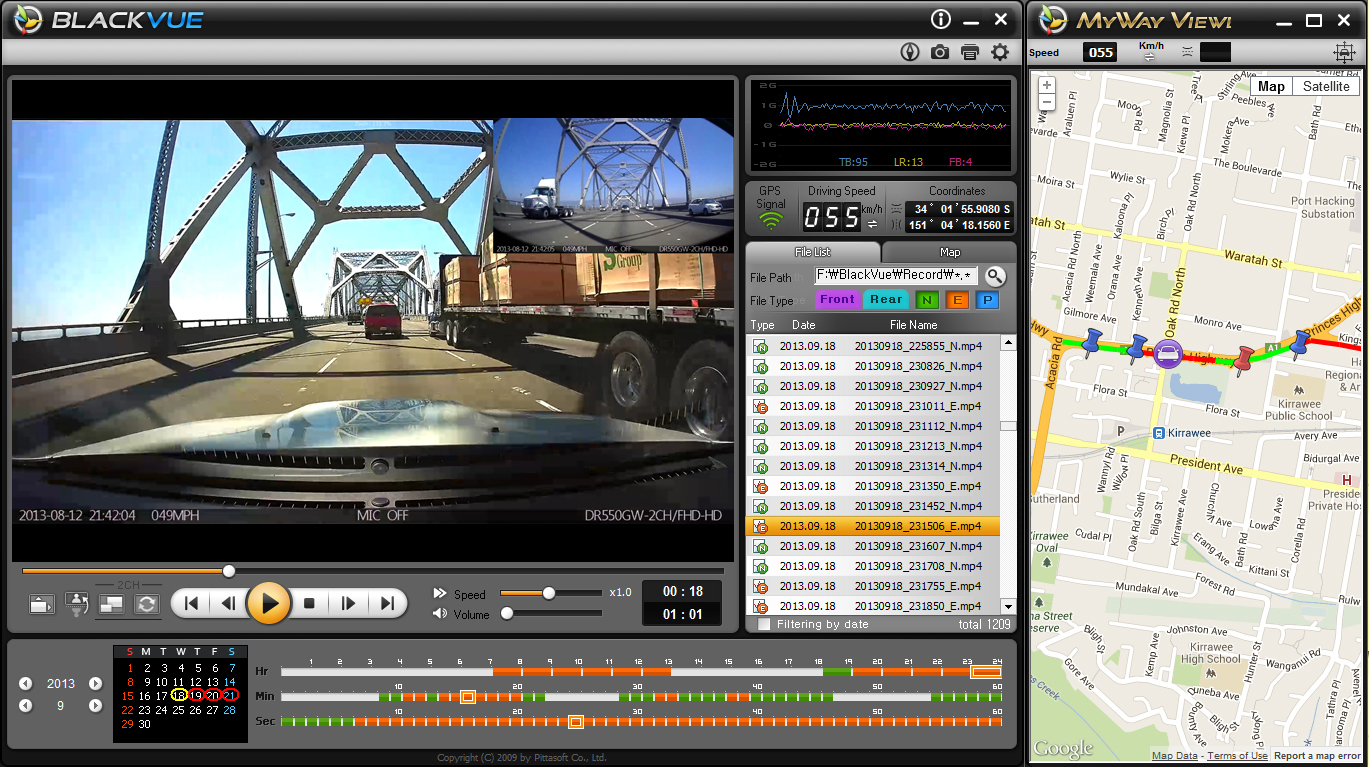Select the Map view type button
Screen dimensions: 1369x767
1271,86
